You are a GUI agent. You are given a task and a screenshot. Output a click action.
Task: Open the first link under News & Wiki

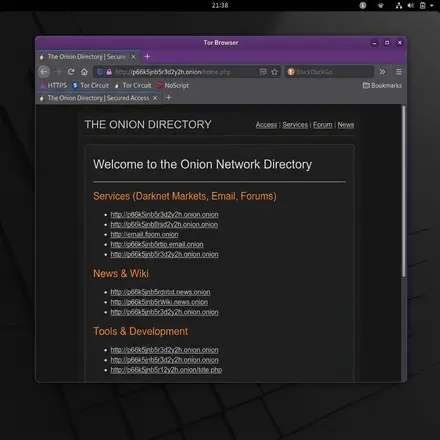point(160,292)
